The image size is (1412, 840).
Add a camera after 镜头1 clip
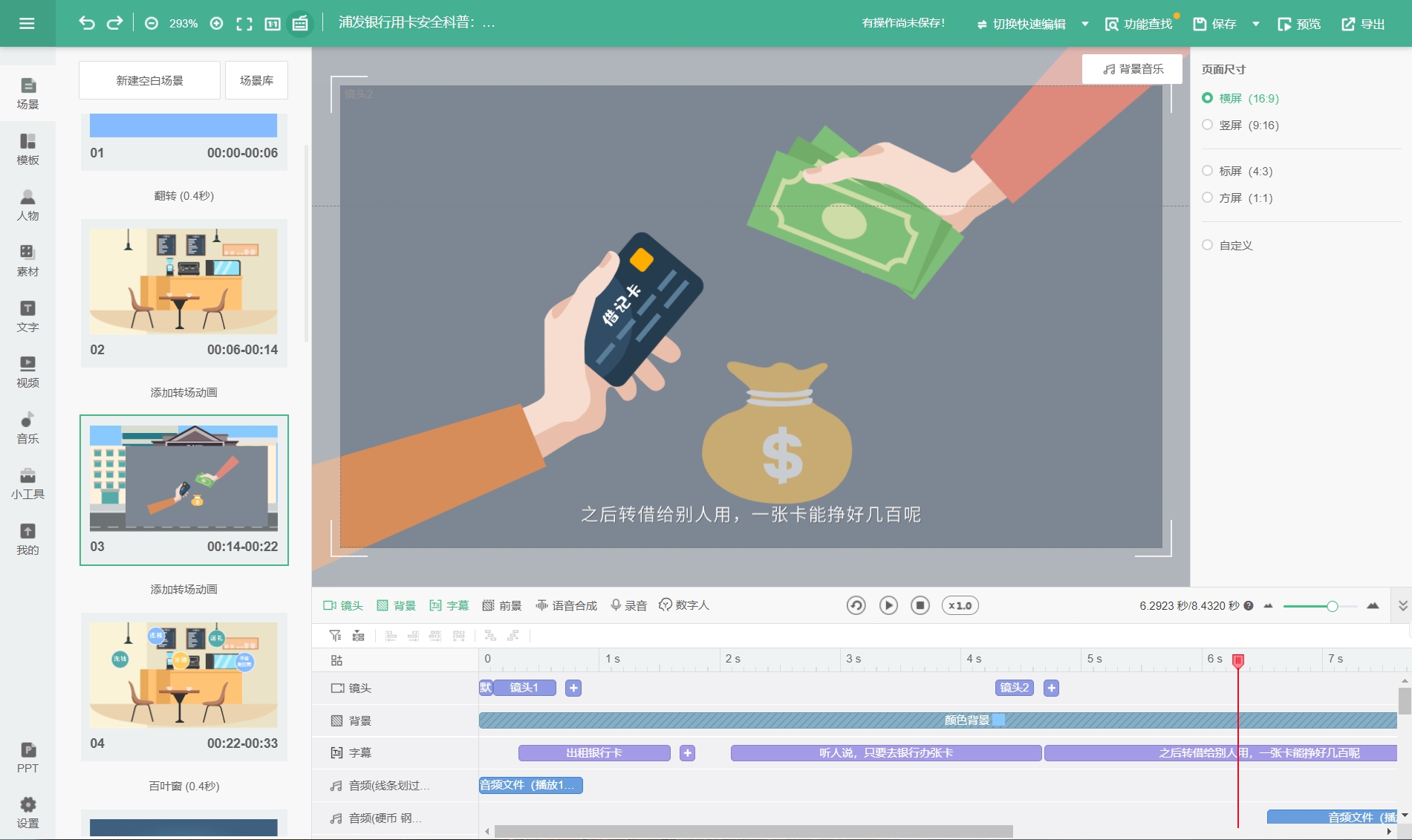(x=573, y=688)
